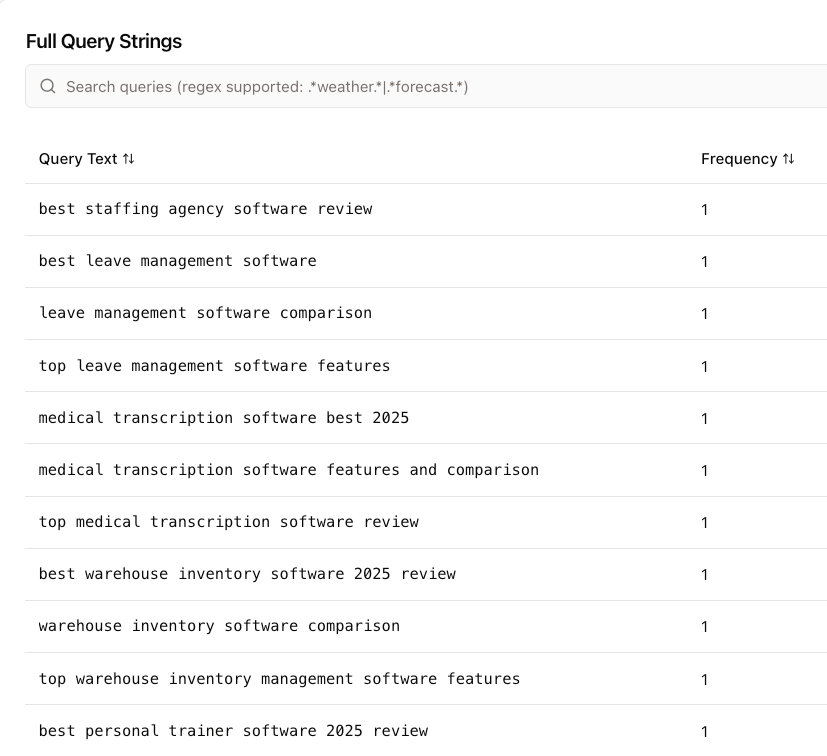Select the 'best leave management software' row

[177, 261]
